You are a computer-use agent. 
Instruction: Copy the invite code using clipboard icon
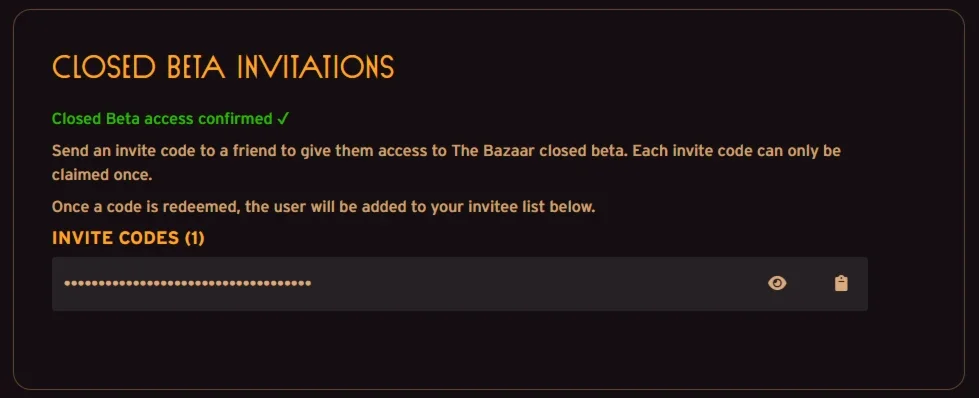pyautogui.click(x=841, y=284)
